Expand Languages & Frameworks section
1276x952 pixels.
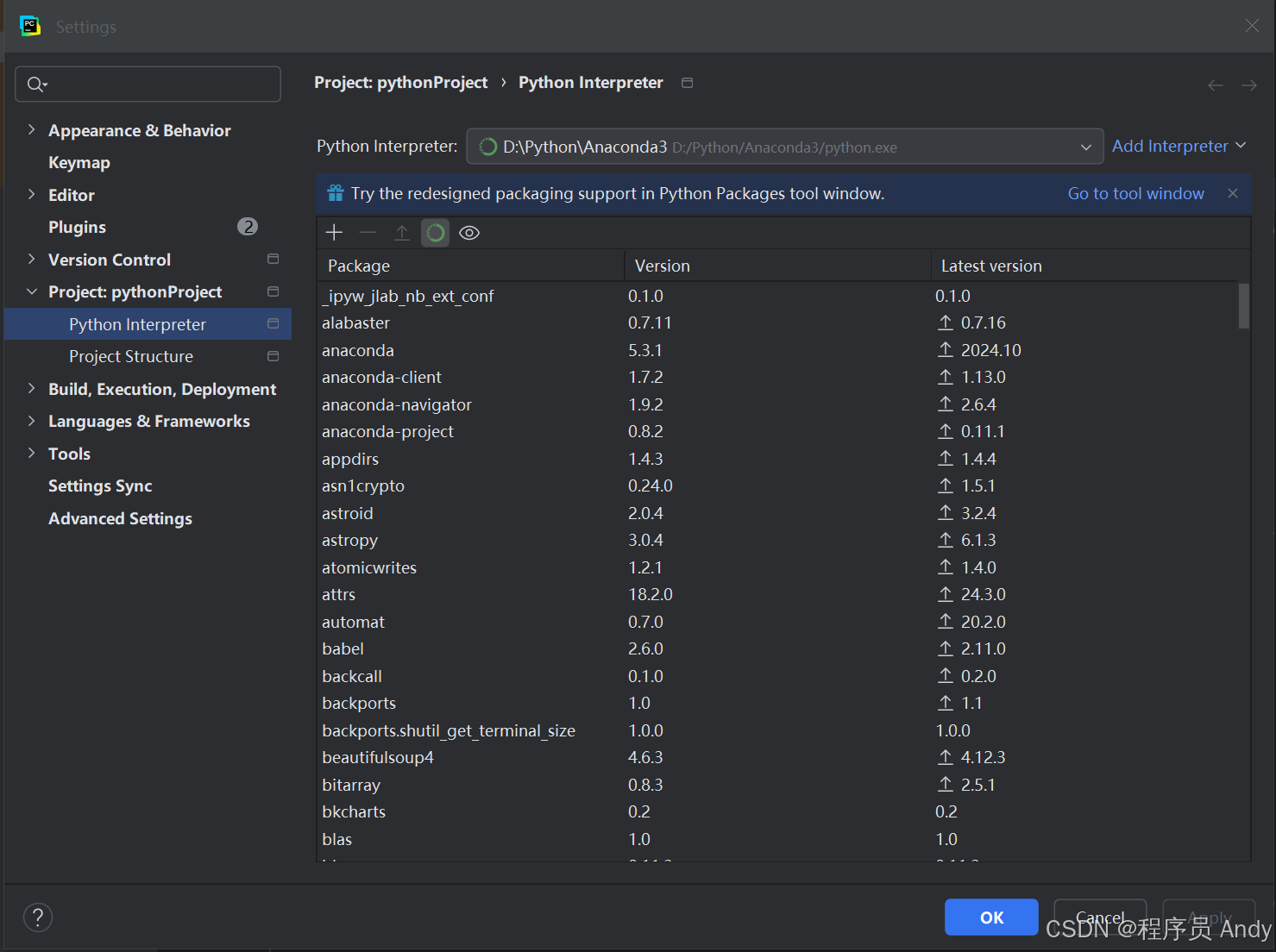[31, 421]
